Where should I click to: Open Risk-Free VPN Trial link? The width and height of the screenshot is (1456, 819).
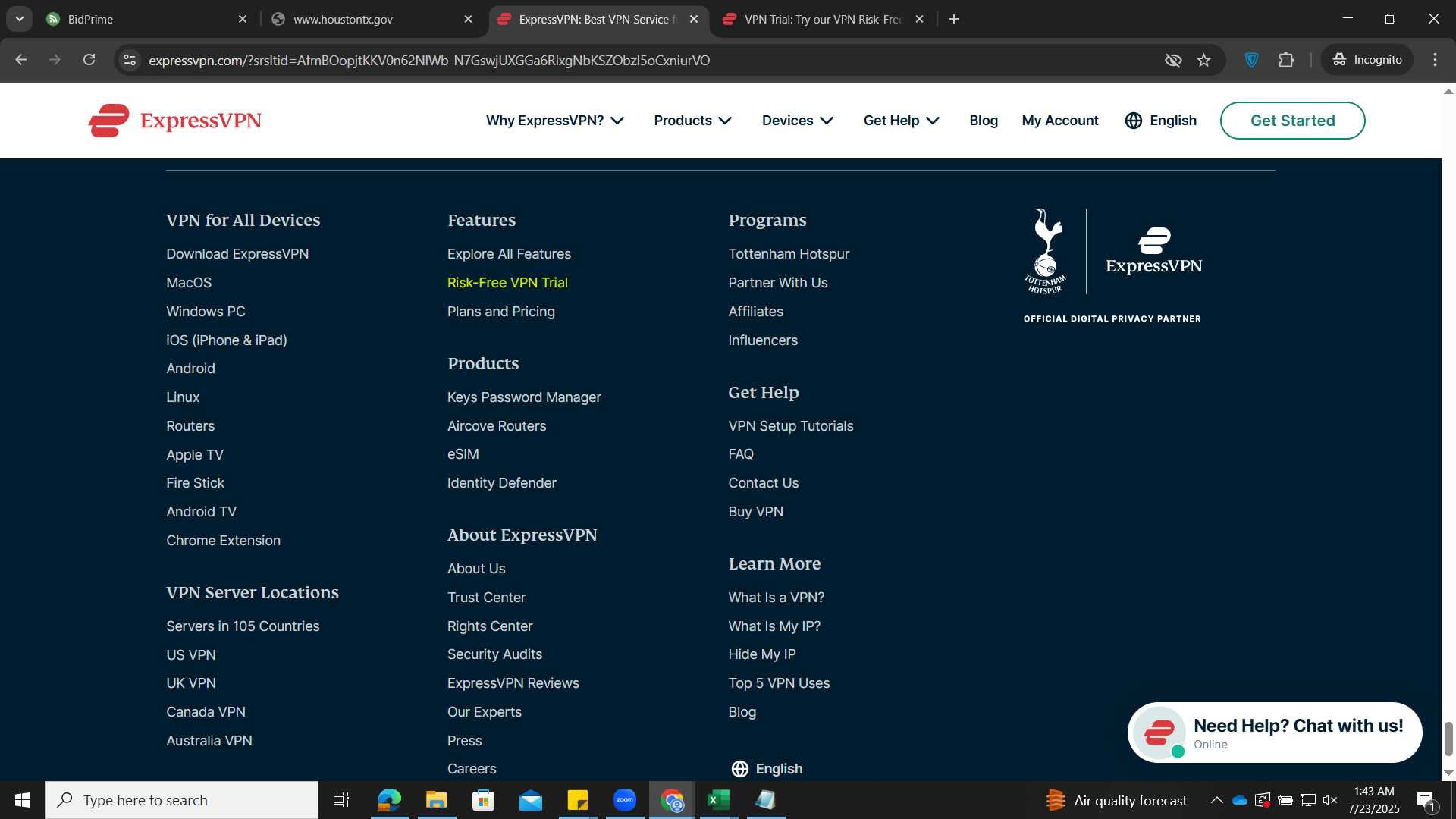[507, 283]
